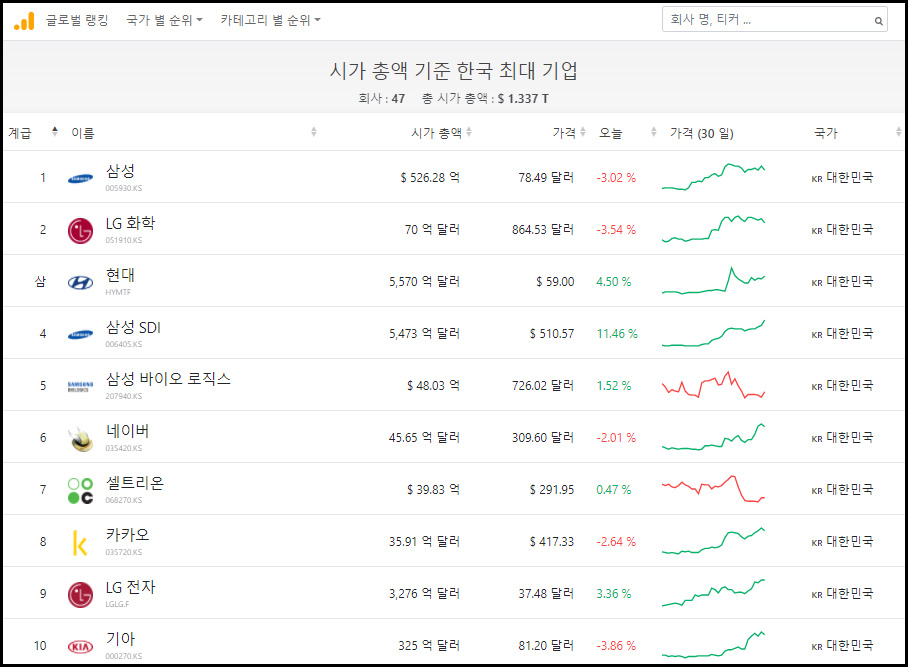Sort by the 국가 country column arrows
Viewport: 908px width, 667px height.
tap(898, 131)
